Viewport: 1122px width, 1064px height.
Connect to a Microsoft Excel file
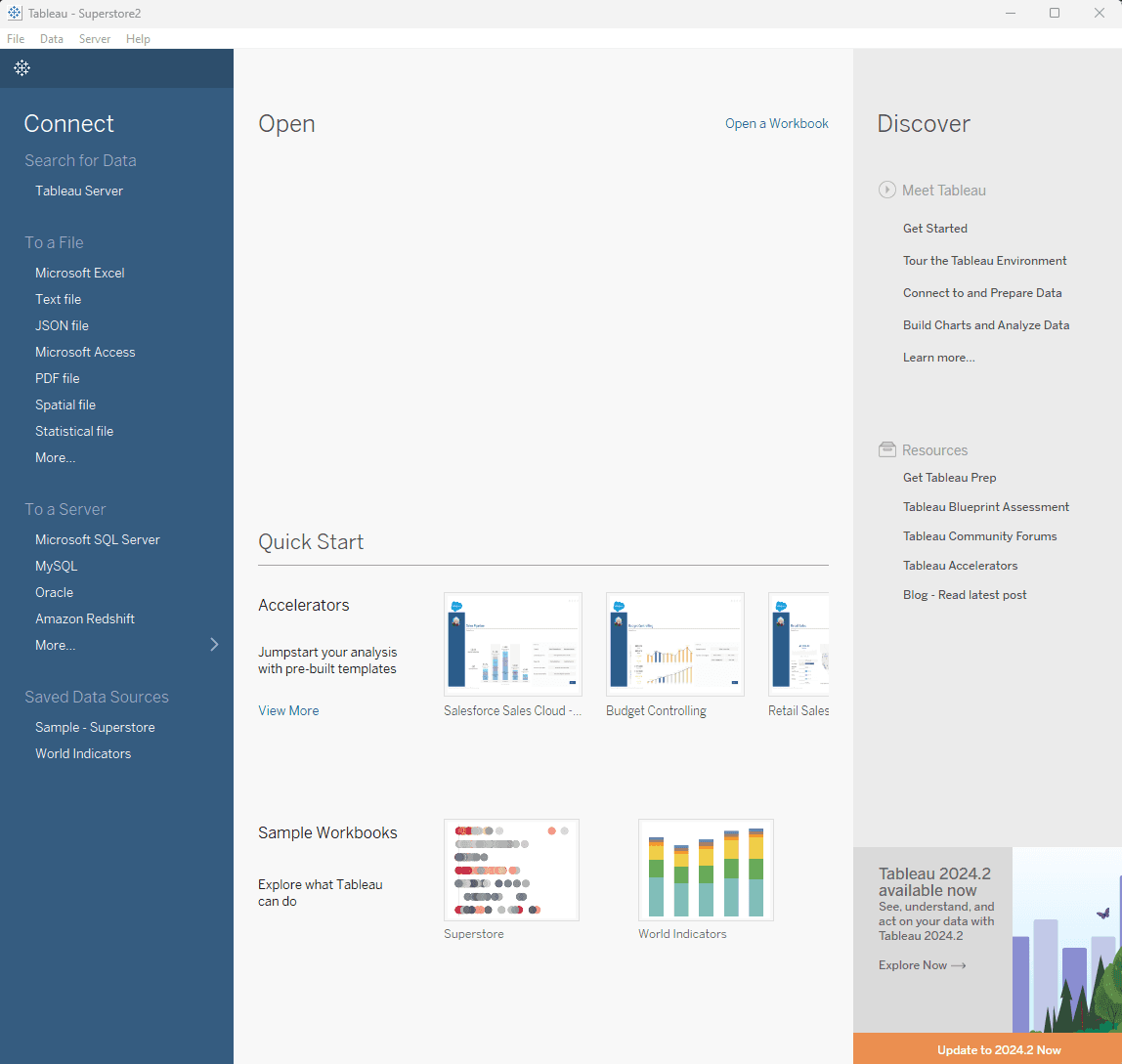[x=79, y=273]
